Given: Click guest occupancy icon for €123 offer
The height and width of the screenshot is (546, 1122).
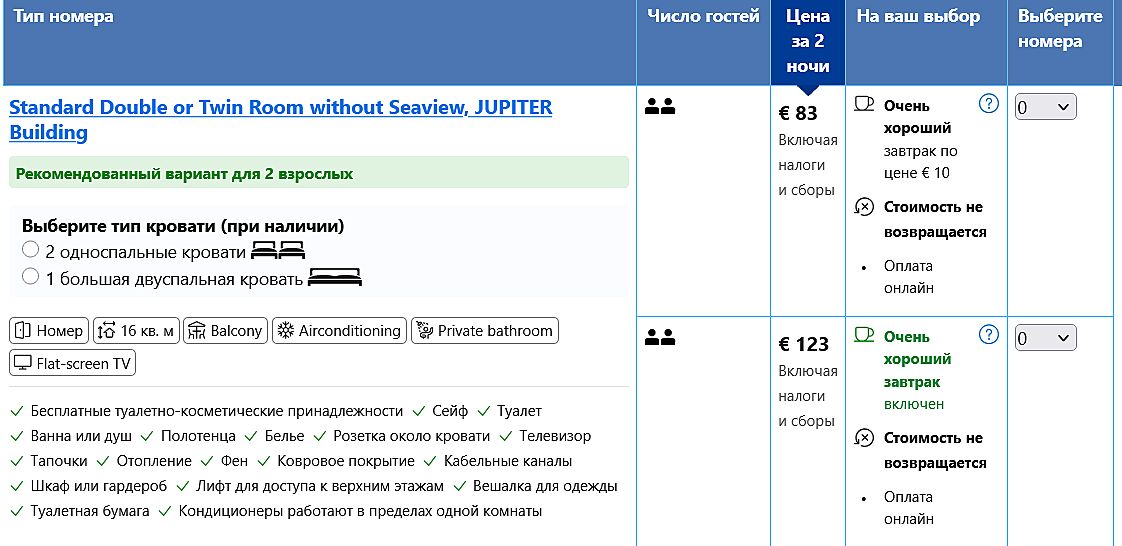Looking at the screenshot, I should [x=660, y=338].
